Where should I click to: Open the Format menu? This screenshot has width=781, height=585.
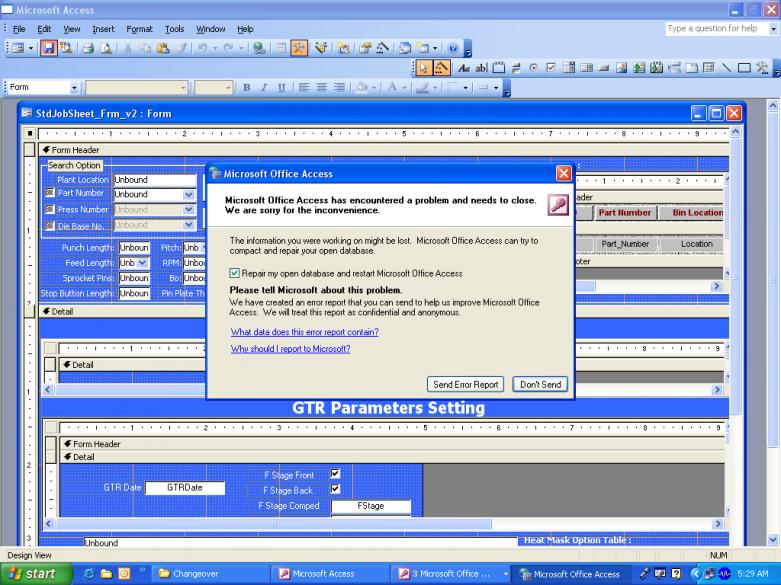pyautogui.click(x=139, y=29)
